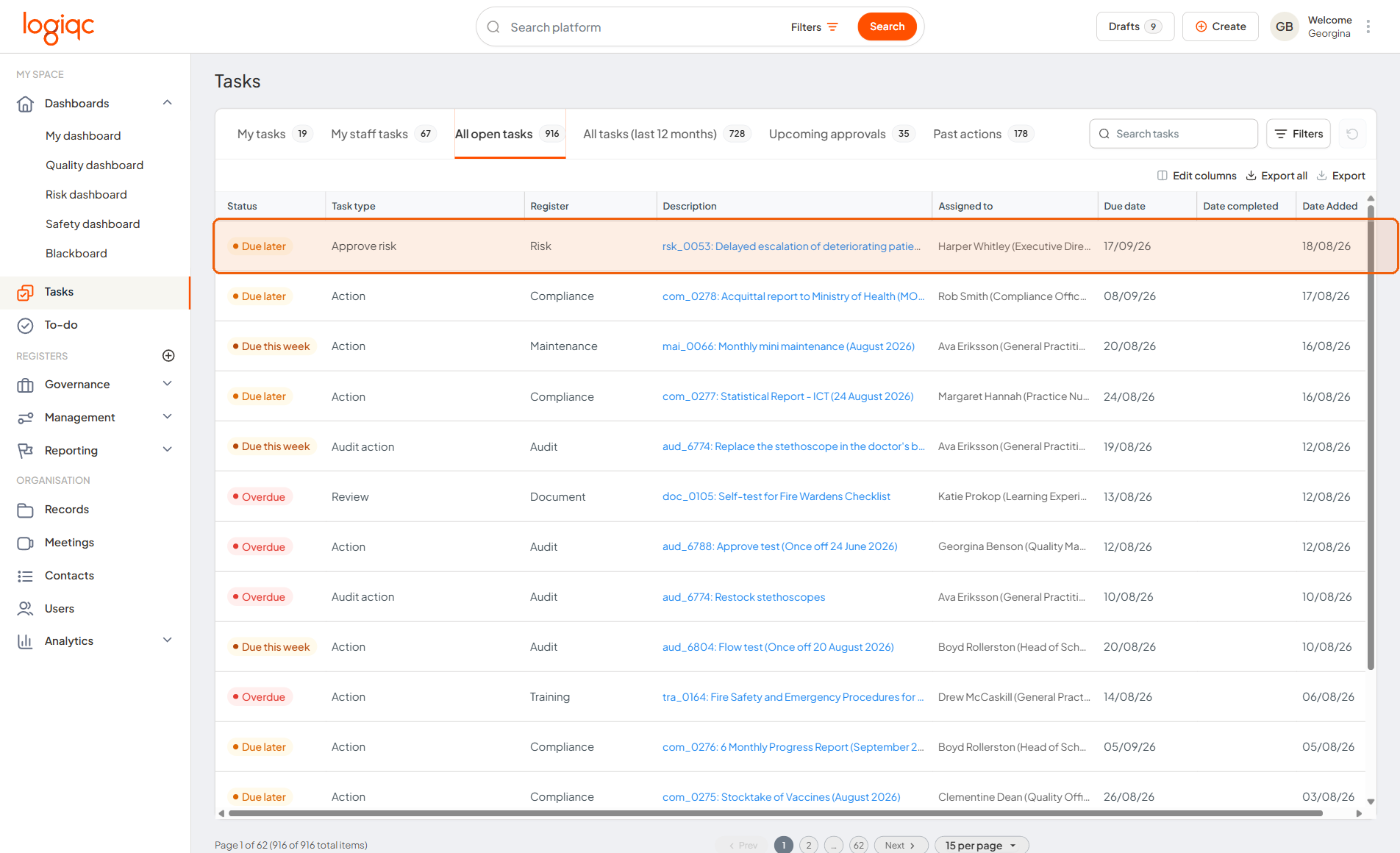The image size is (1400, 853).
Task: Click the logiqc logo
Action: (59, 28)
